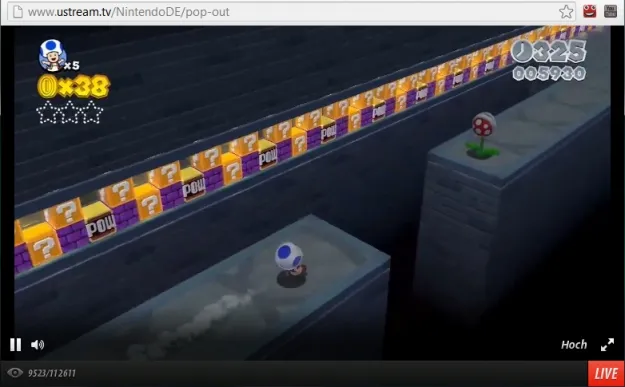Mute the stream with the speaker icon

pos(37,345)
